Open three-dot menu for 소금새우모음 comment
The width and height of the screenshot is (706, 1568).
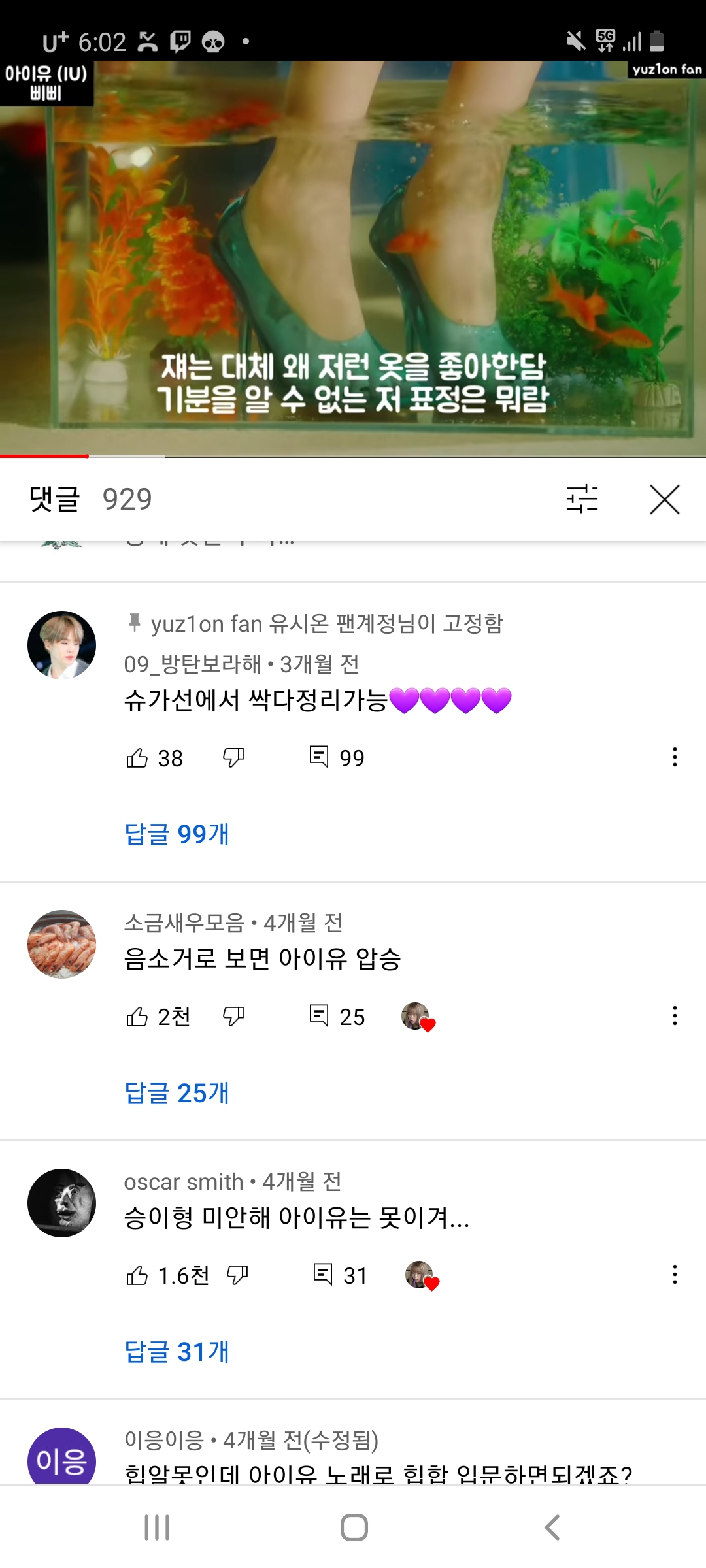[675, 1016]
